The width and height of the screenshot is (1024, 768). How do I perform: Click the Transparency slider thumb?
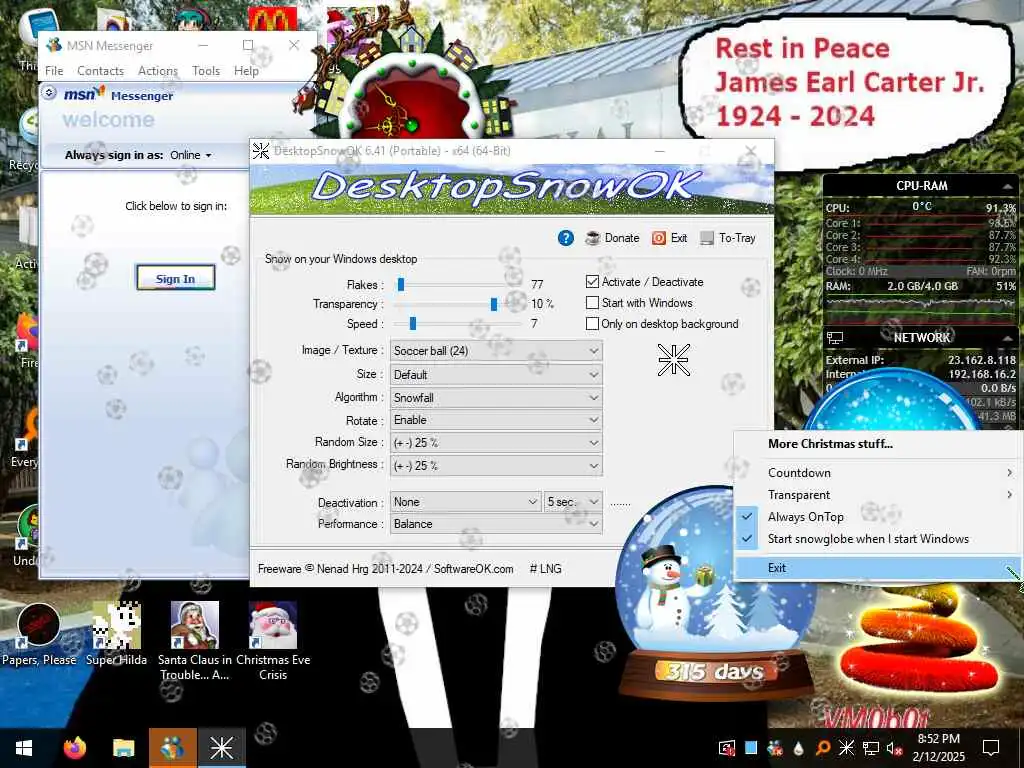(494, 304)
